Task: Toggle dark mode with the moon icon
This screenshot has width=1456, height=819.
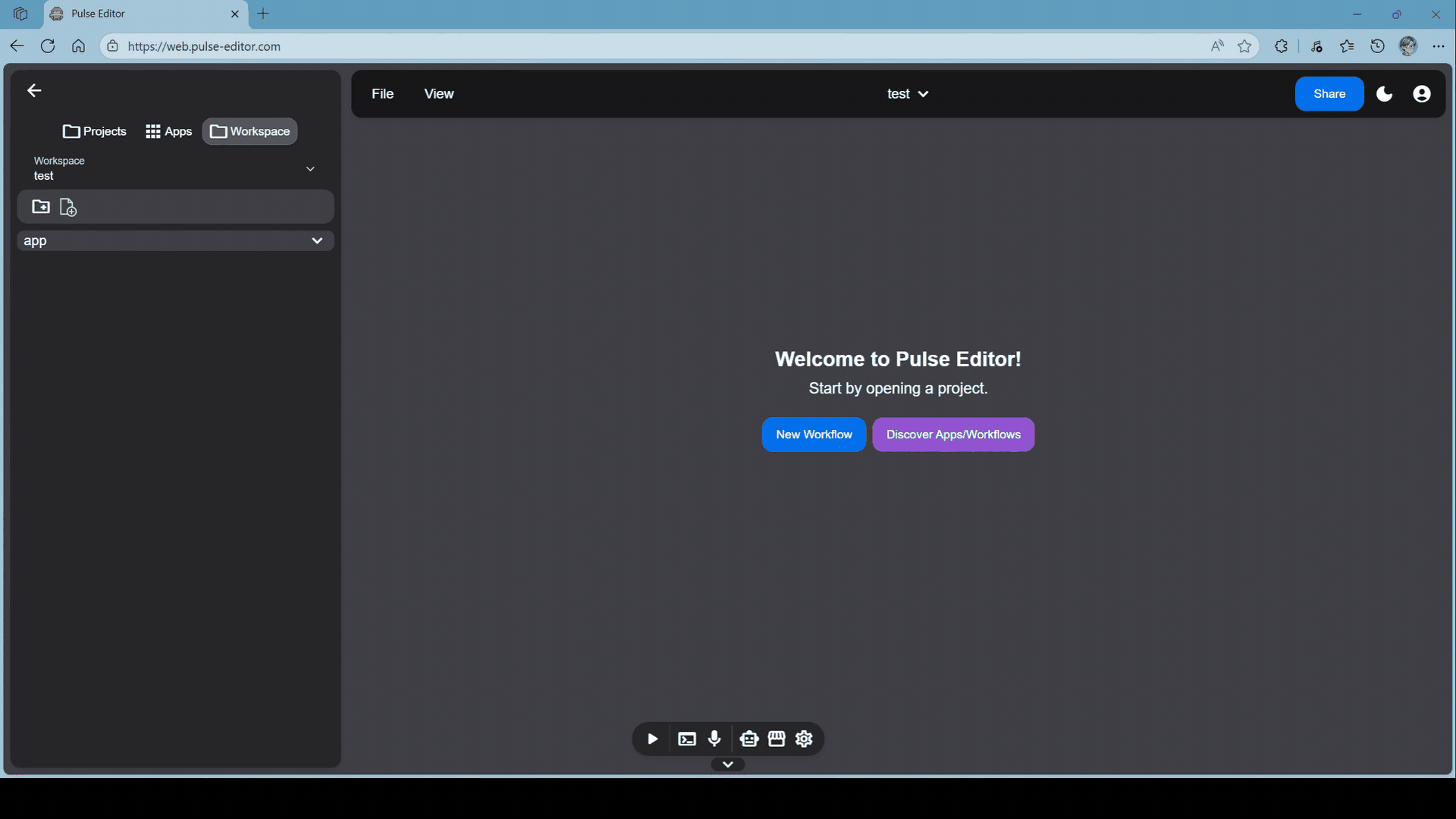Action: click(x=1385, y=93)
